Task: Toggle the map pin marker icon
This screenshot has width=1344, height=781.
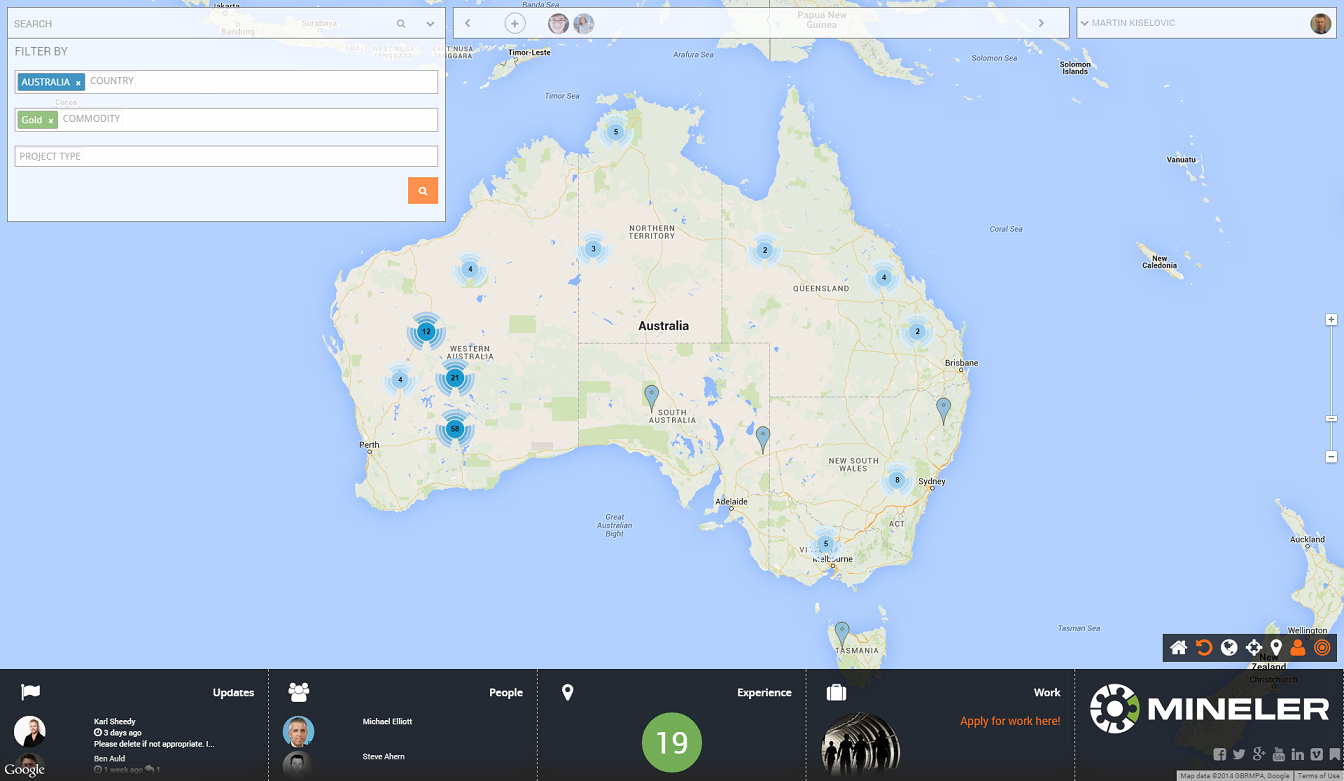Action: 1276,648
